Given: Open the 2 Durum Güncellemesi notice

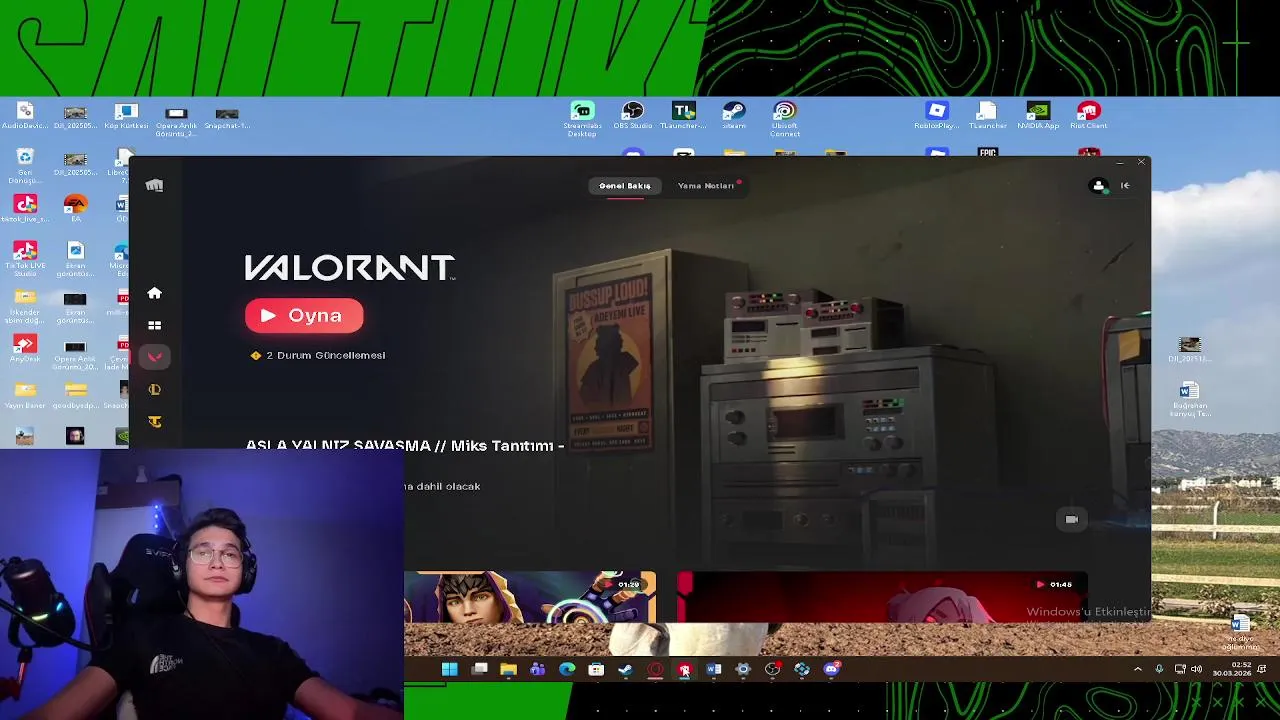Looking at the screenshot, I should coord(318,355).
